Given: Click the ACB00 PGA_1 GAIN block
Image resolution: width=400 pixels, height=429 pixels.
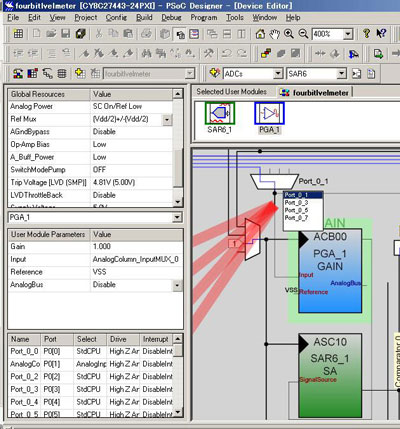Looking at the screenshot, I should point(330,271).
